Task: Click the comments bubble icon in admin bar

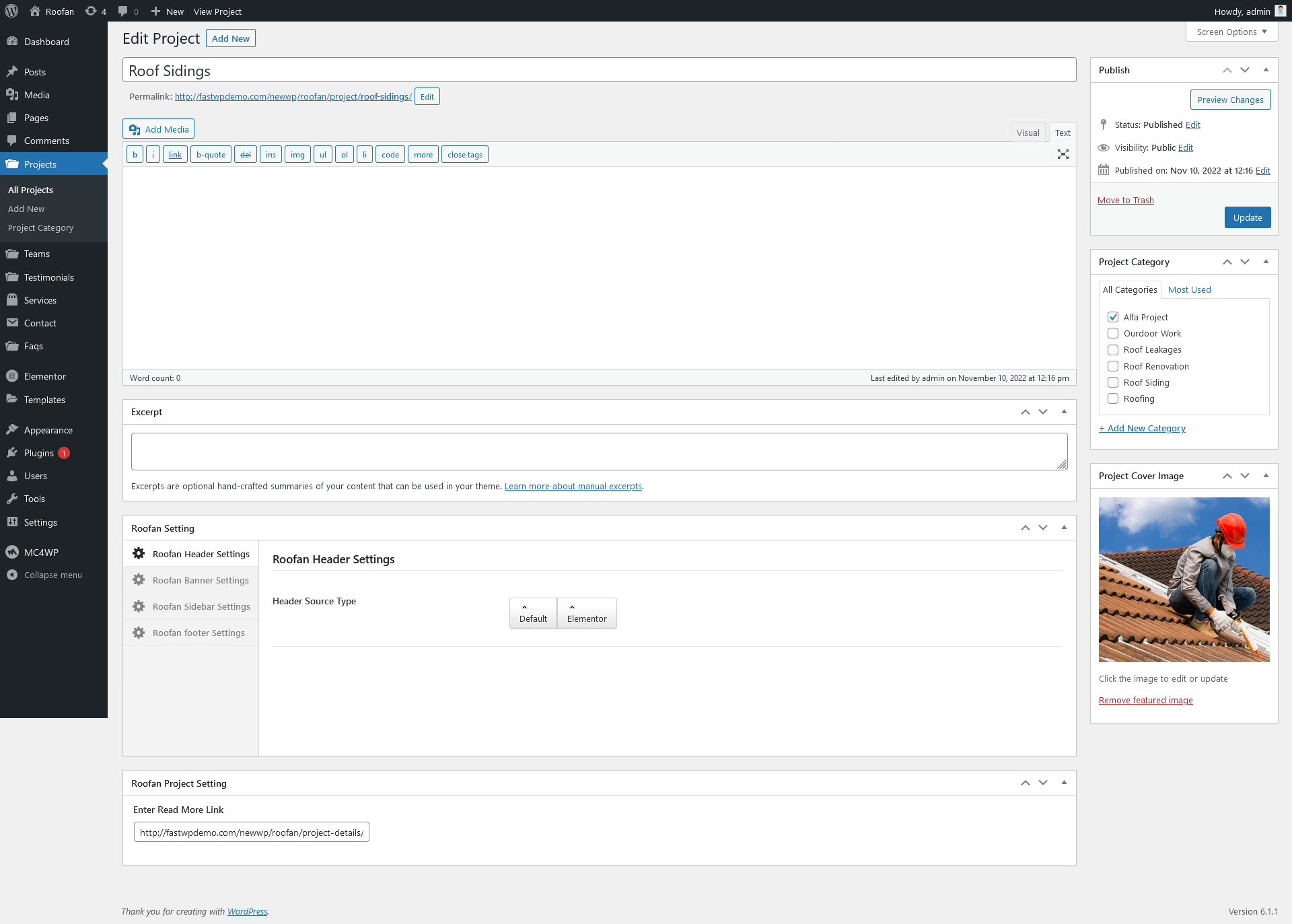Action: tap(122, 11)
